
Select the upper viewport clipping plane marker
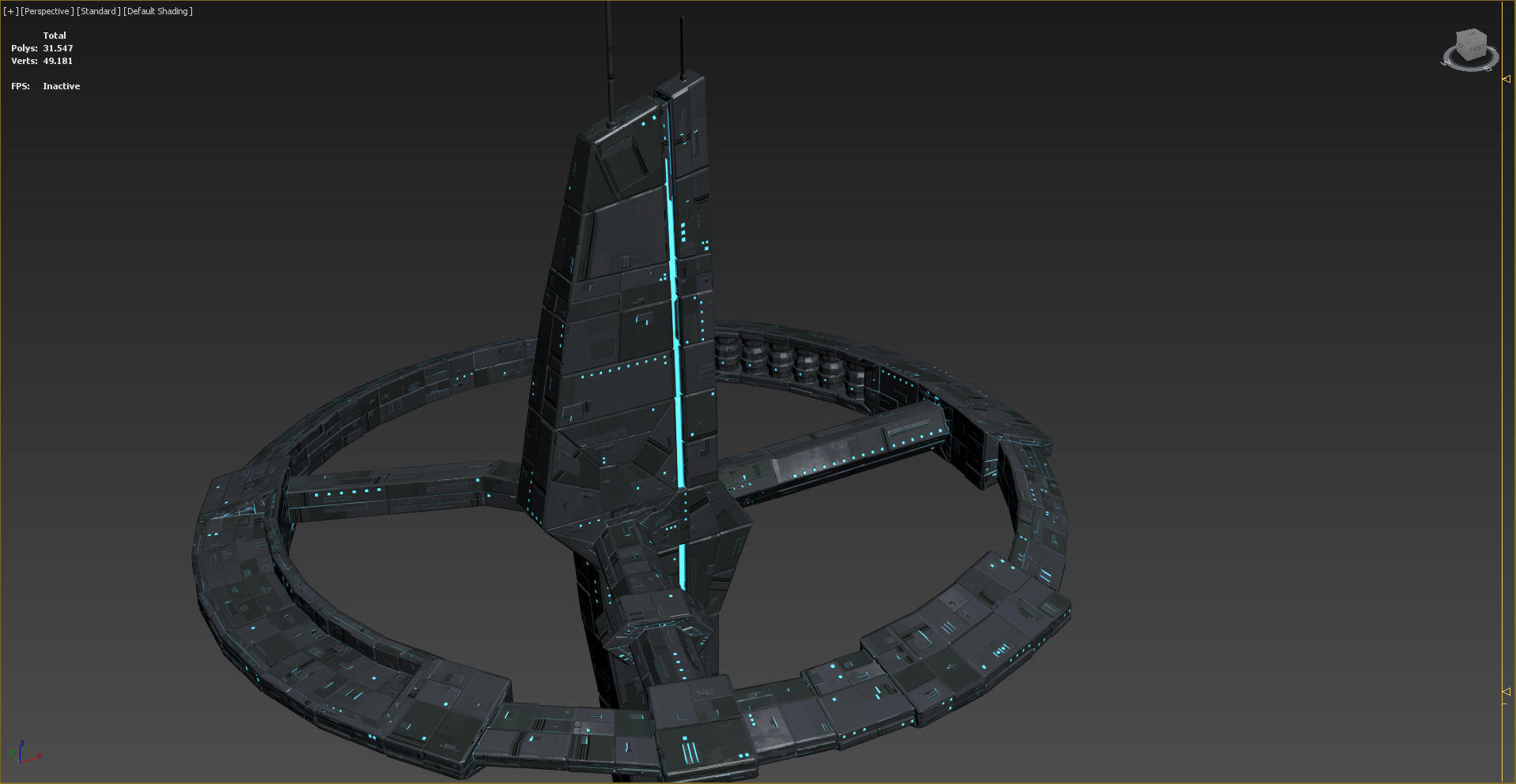pyautogui.click(x=1507, y=79)
